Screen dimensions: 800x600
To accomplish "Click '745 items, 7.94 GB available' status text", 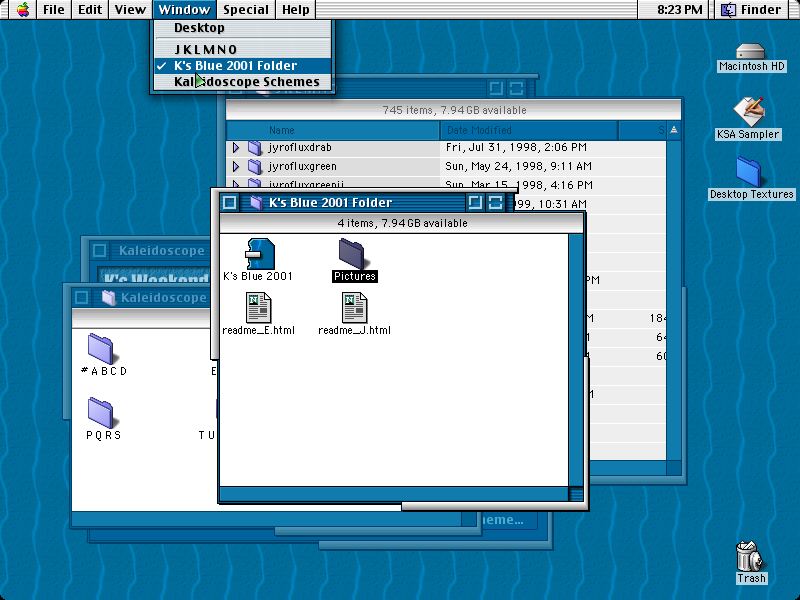I will 454,110.
